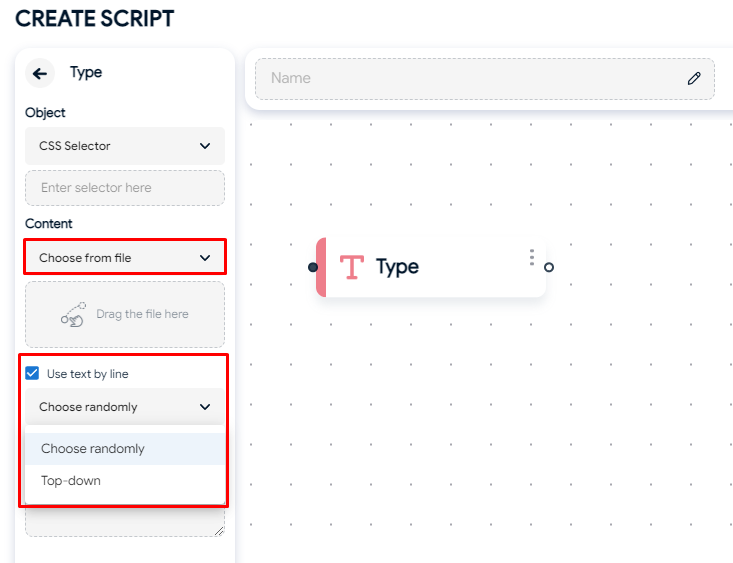Click the back arrow icon beside Type

pos(40,73)
